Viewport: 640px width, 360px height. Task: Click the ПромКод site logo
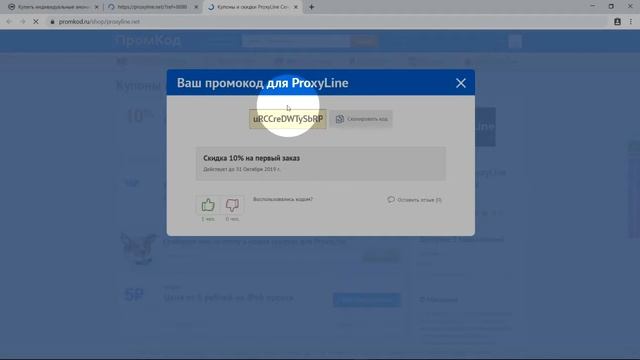tap(148, 40)
